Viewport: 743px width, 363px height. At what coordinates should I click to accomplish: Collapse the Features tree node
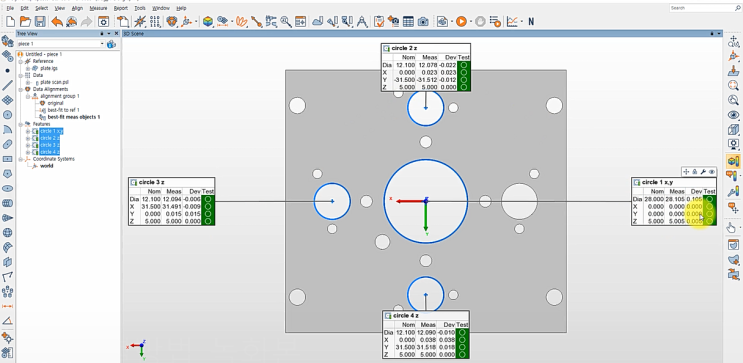click(21, 124)
